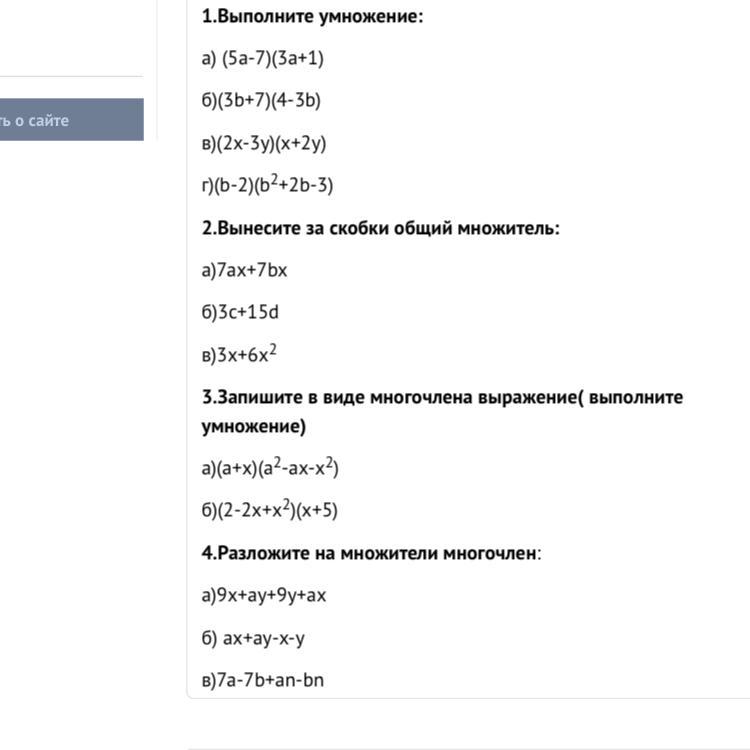Select expression 7a-7b+an-bn
Screen dimensions: 750x750
click(270, 680)
